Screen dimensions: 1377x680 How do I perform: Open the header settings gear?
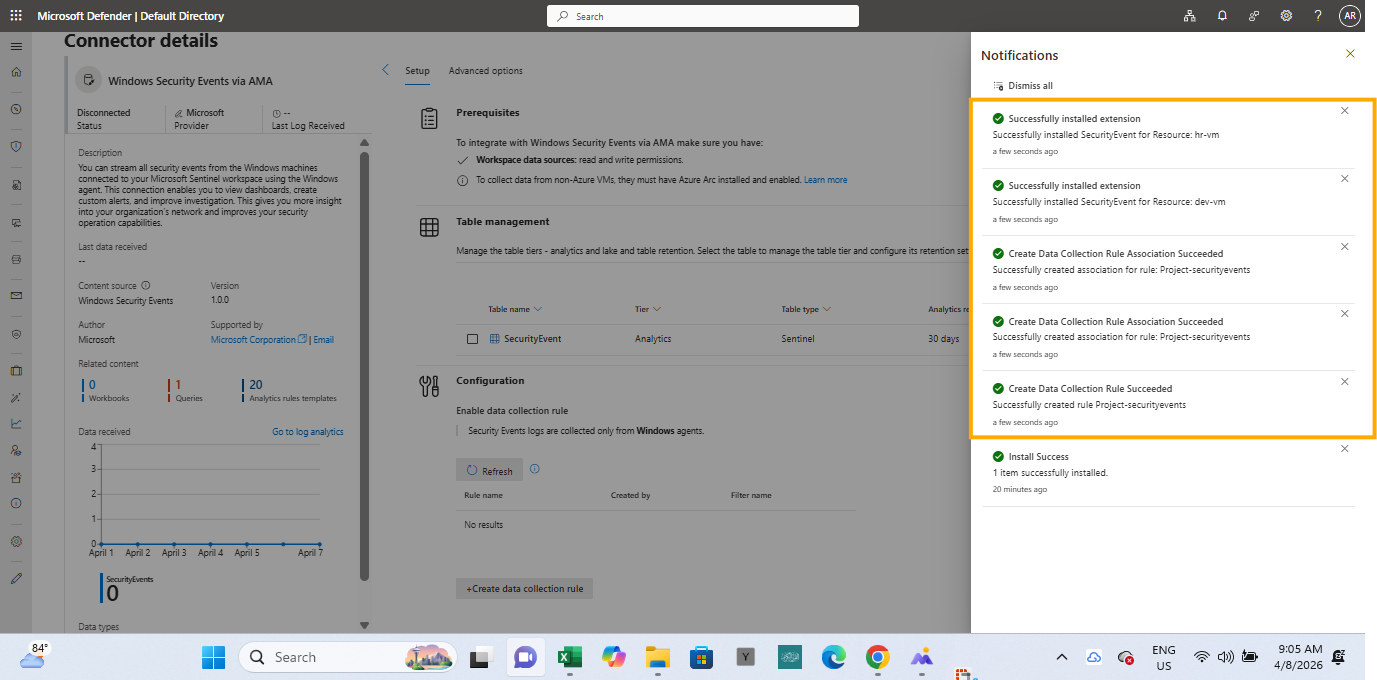(x=1286, y=16)
